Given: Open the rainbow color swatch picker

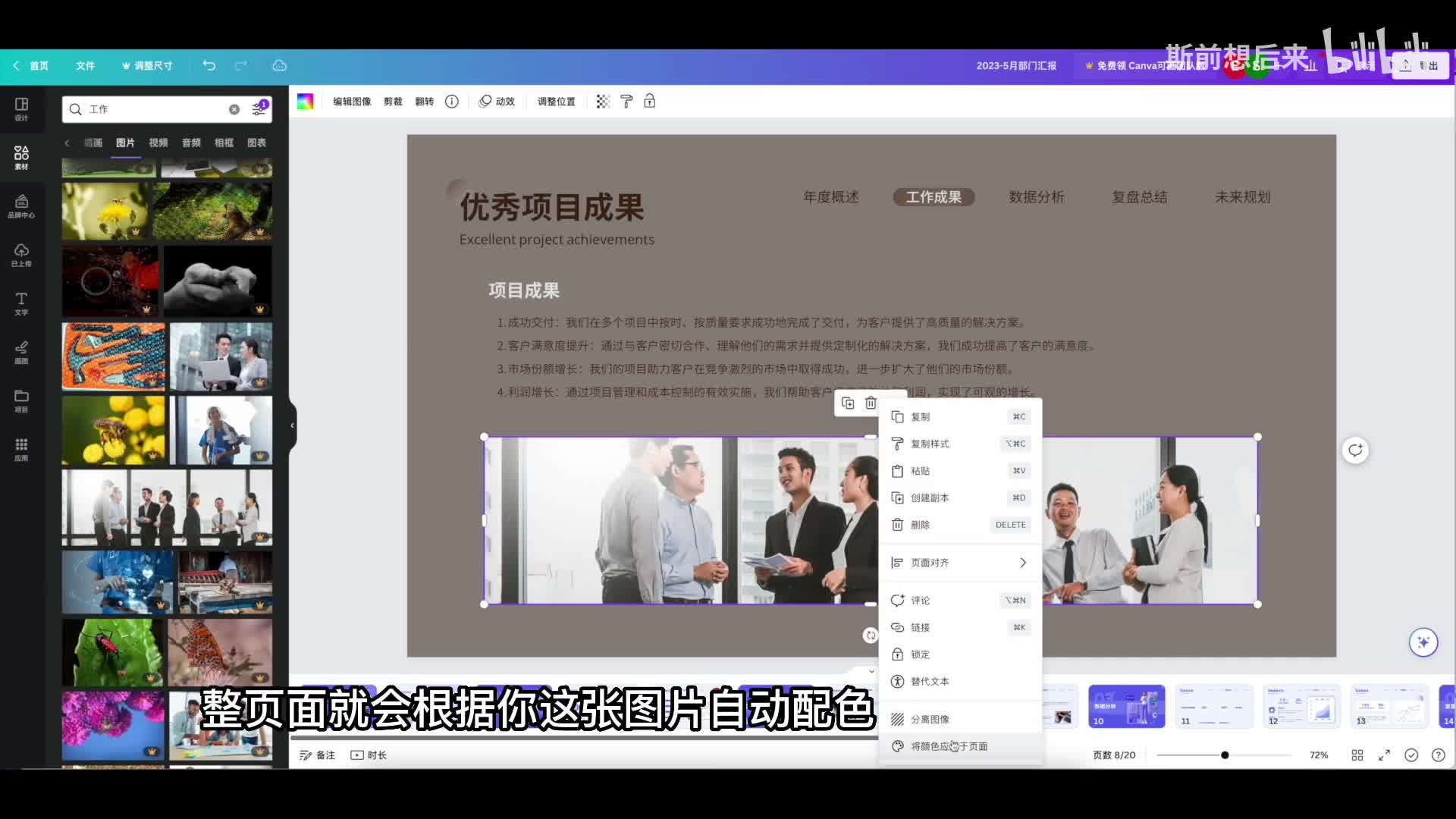Looking at the screenshot, I should [x=306, y=102].
